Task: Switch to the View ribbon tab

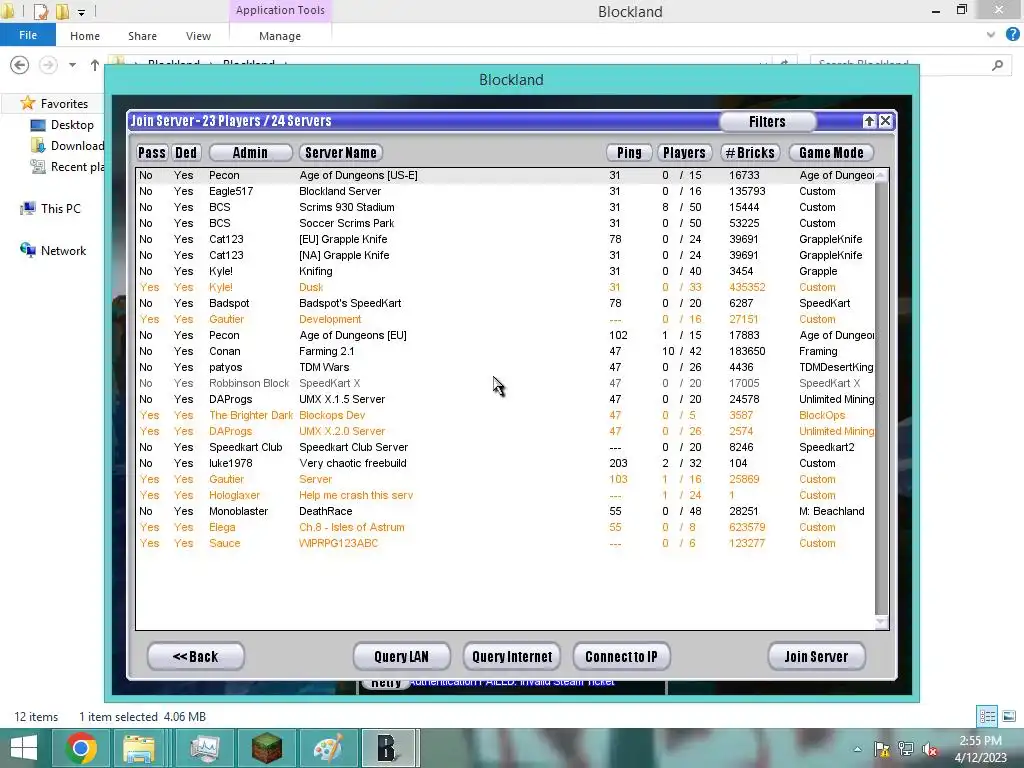Action: [x=198, y=36]
